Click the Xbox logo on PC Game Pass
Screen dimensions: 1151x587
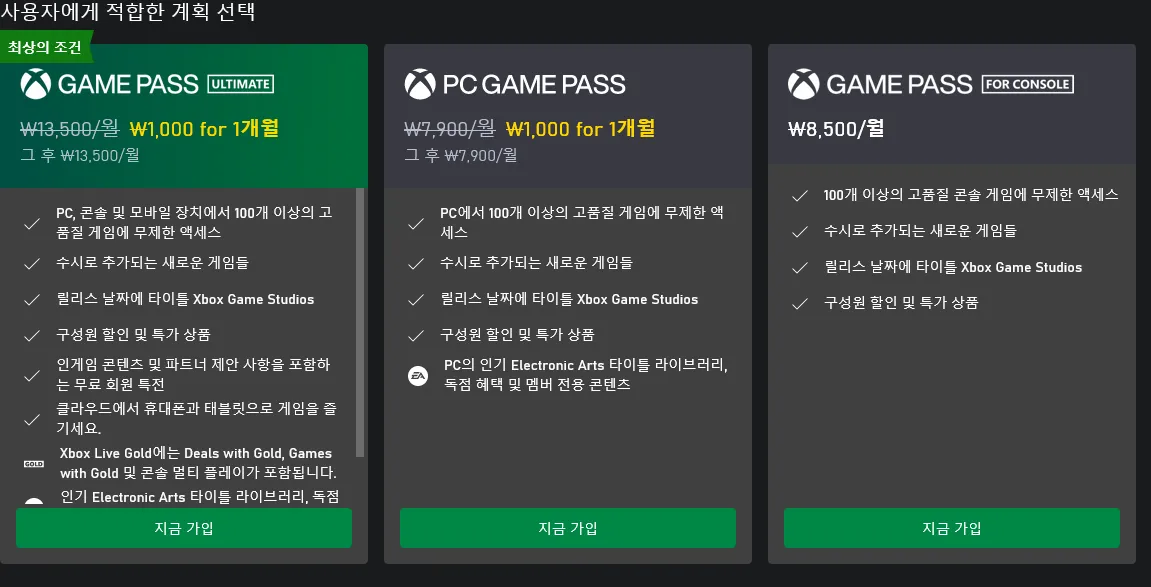click(420, 84)
